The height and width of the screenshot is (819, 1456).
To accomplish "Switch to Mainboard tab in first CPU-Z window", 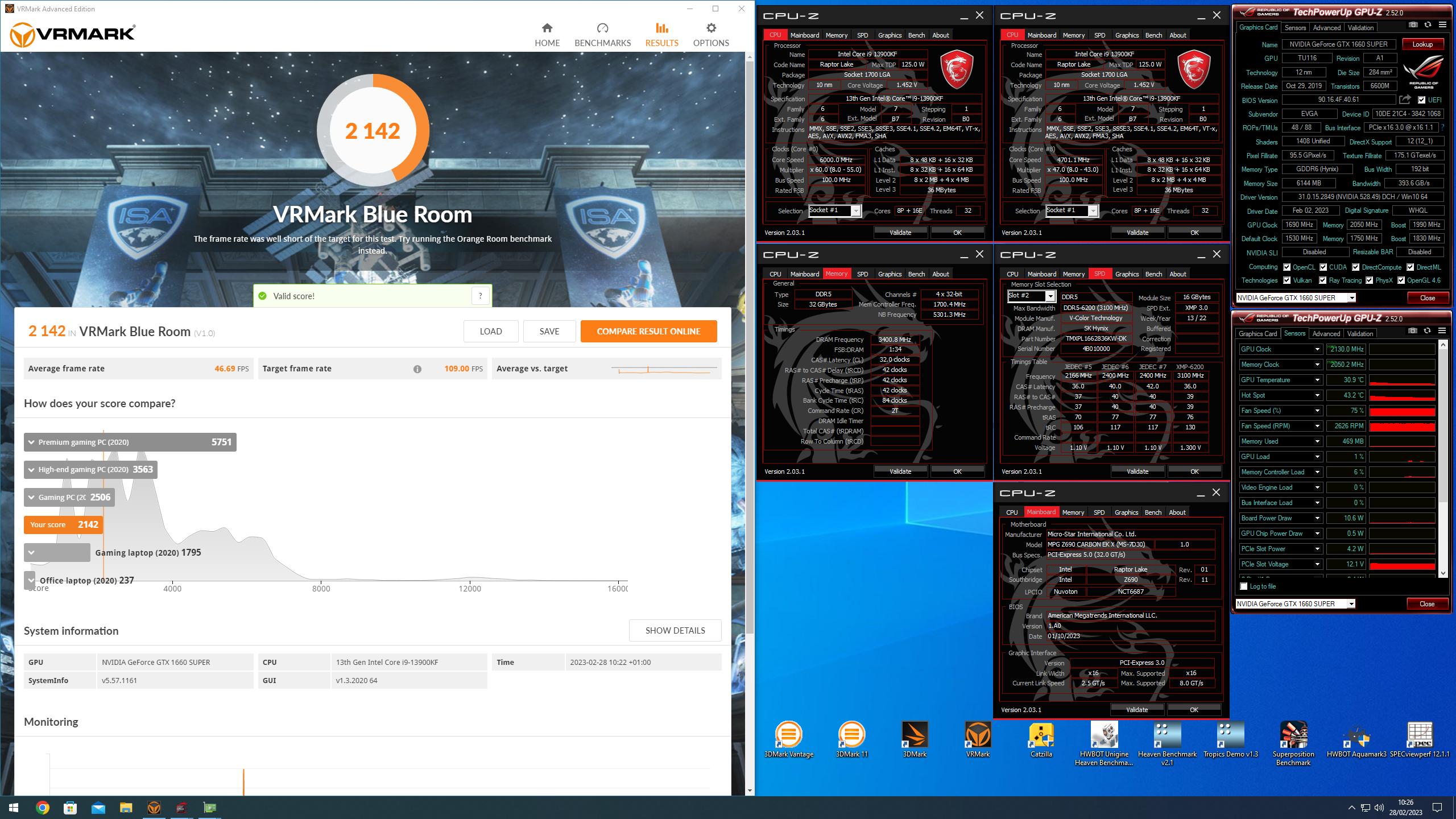I will coord(805,35).
